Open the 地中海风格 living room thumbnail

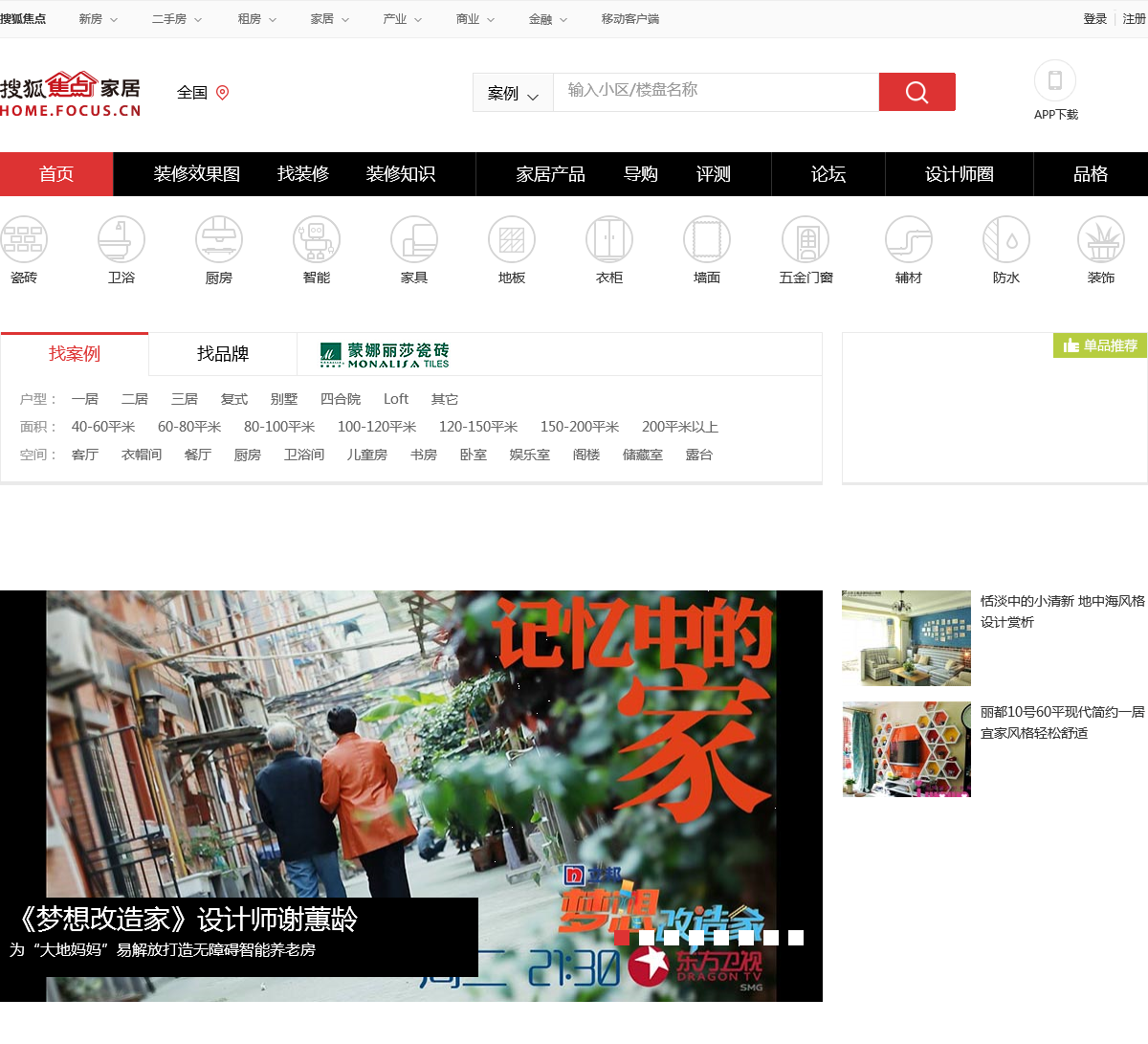[906, 638]
